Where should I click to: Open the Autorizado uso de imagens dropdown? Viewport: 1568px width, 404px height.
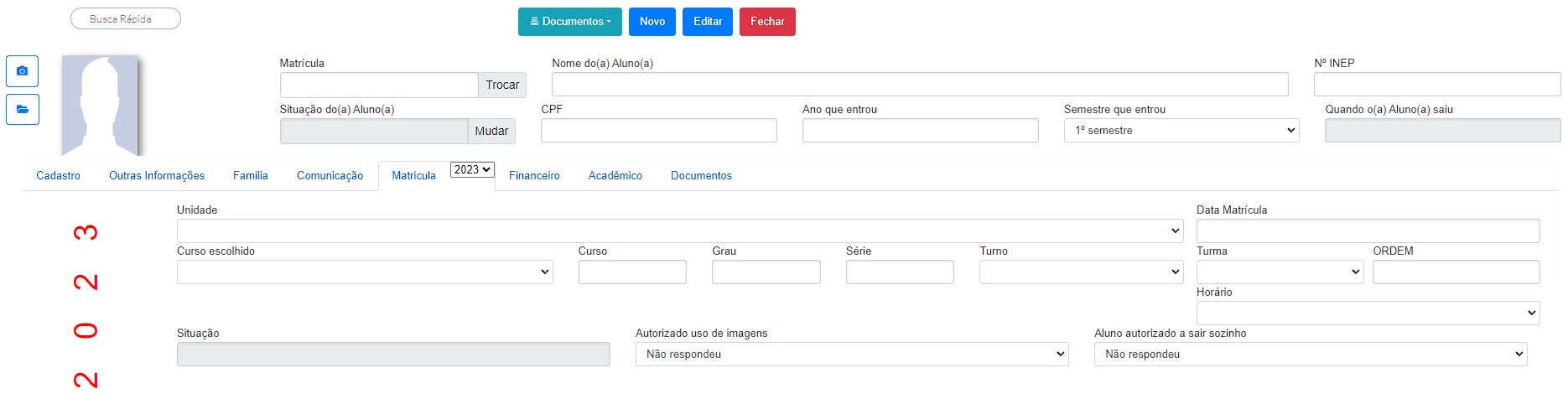coord(852,354)
